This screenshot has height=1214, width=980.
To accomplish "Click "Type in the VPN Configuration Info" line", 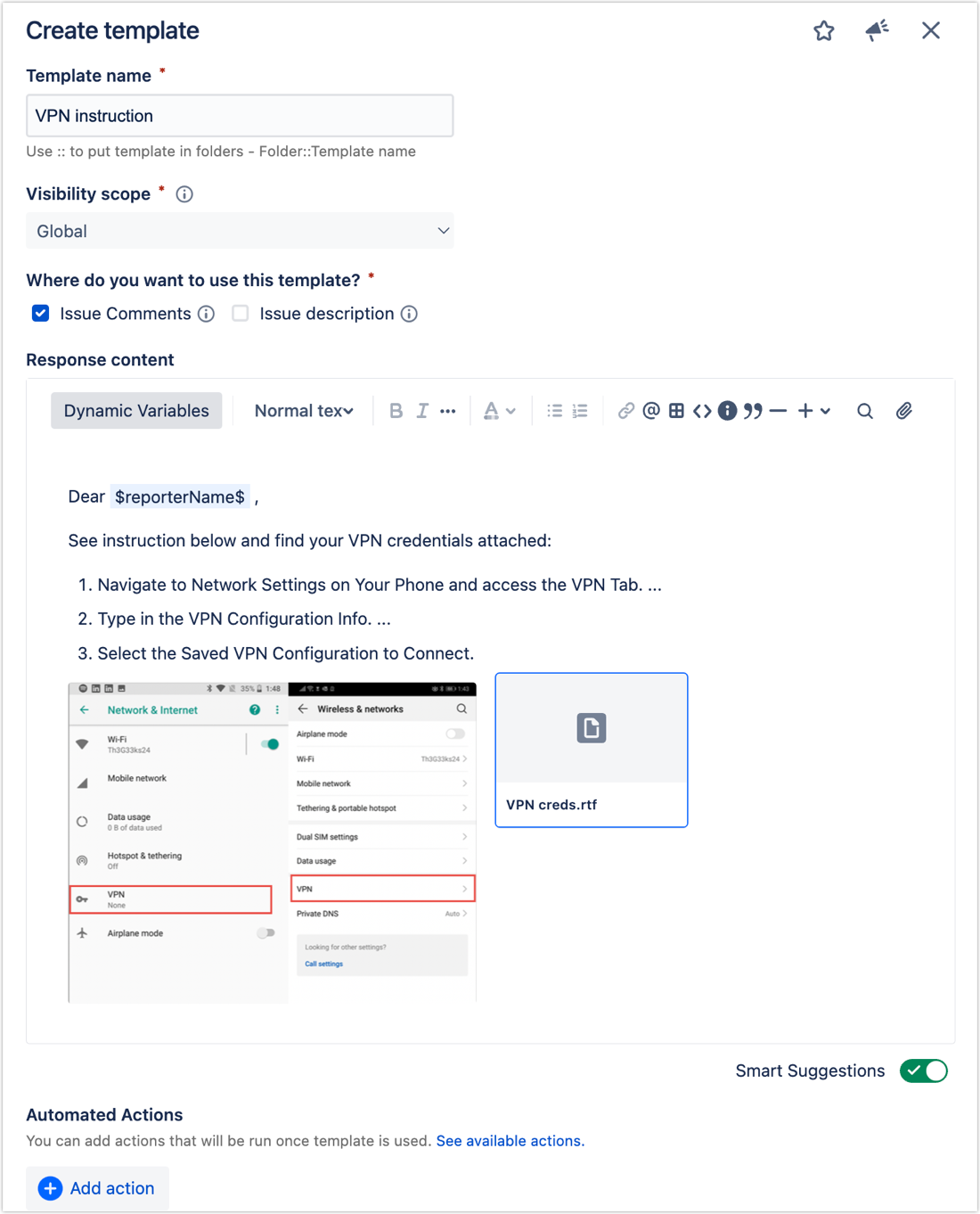I will (x=244, y=619).
